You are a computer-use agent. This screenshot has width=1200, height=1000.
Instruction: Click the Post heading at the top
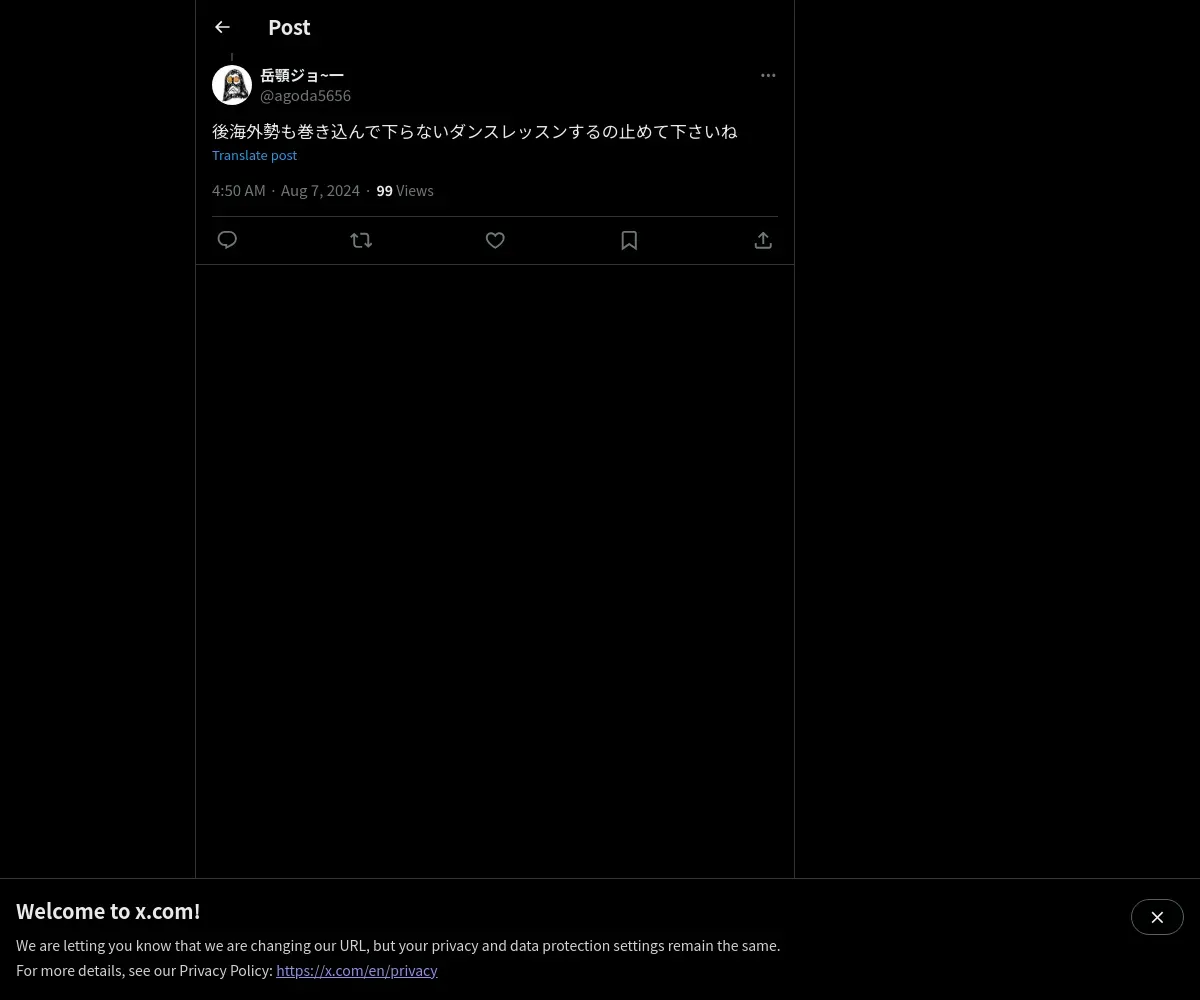tap(289, 27)
